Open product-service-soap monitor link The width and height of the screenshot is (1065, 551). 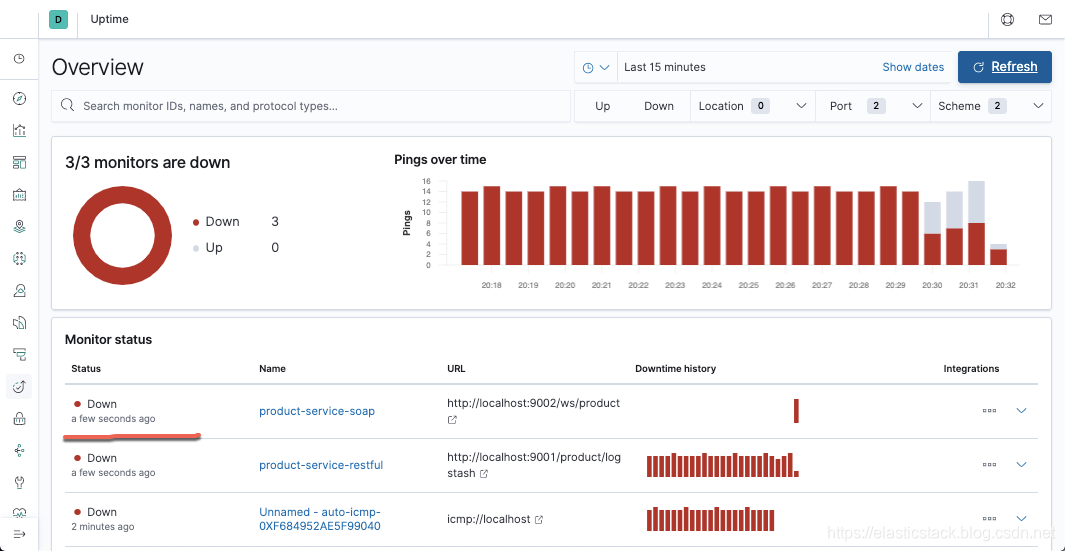pyautogui.click(x=317, y=411)
